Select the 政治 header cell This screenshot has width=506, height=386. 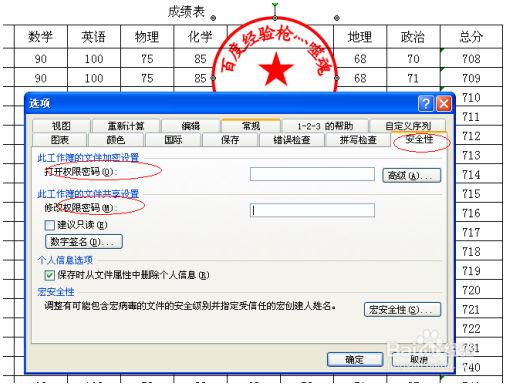tap(413, 37)
